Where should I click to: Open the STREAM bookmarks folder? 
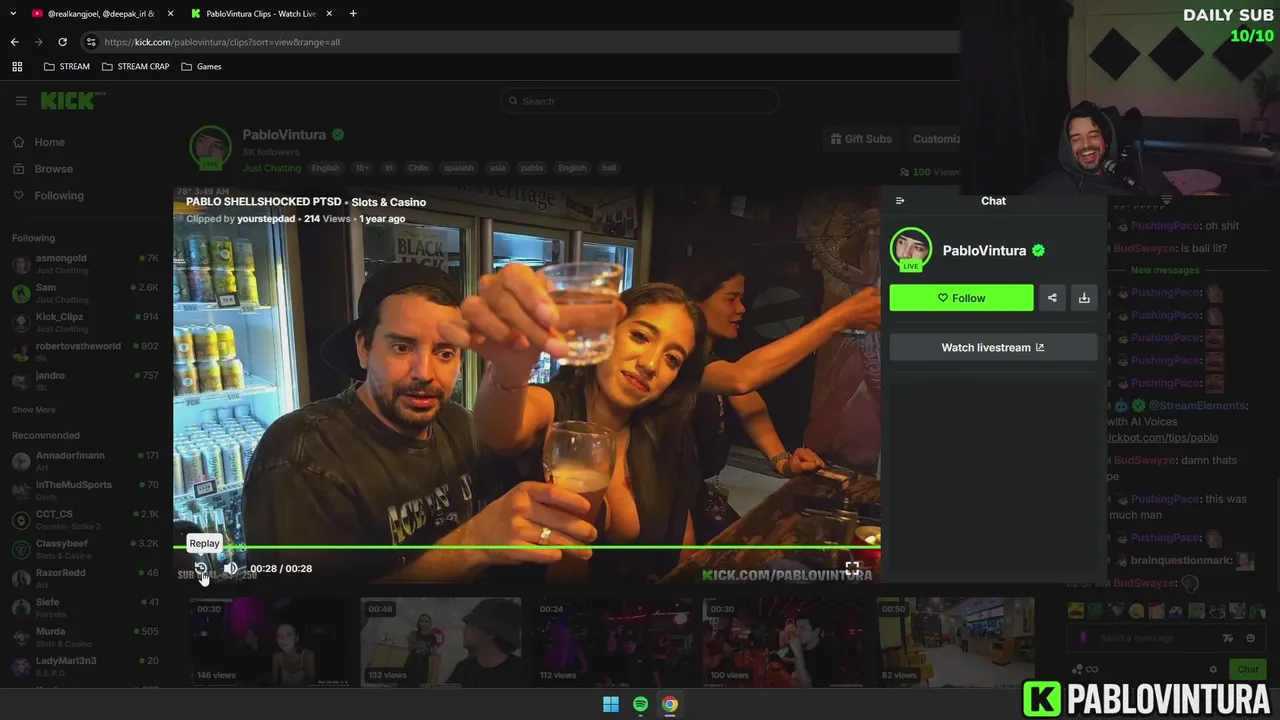[67, 66]
